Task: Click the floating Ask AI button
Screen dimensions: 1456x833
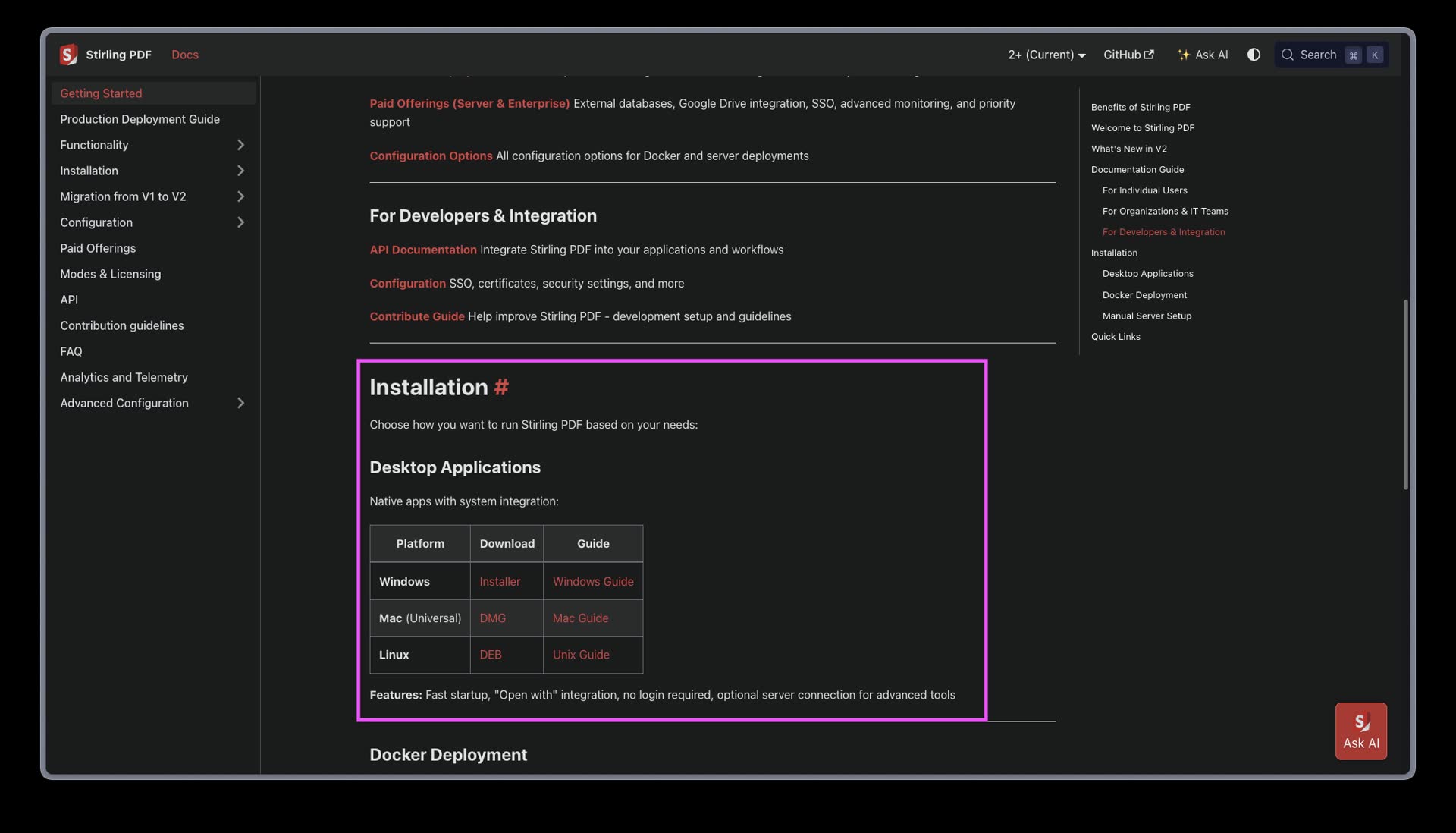Action: click(1361, 731)
